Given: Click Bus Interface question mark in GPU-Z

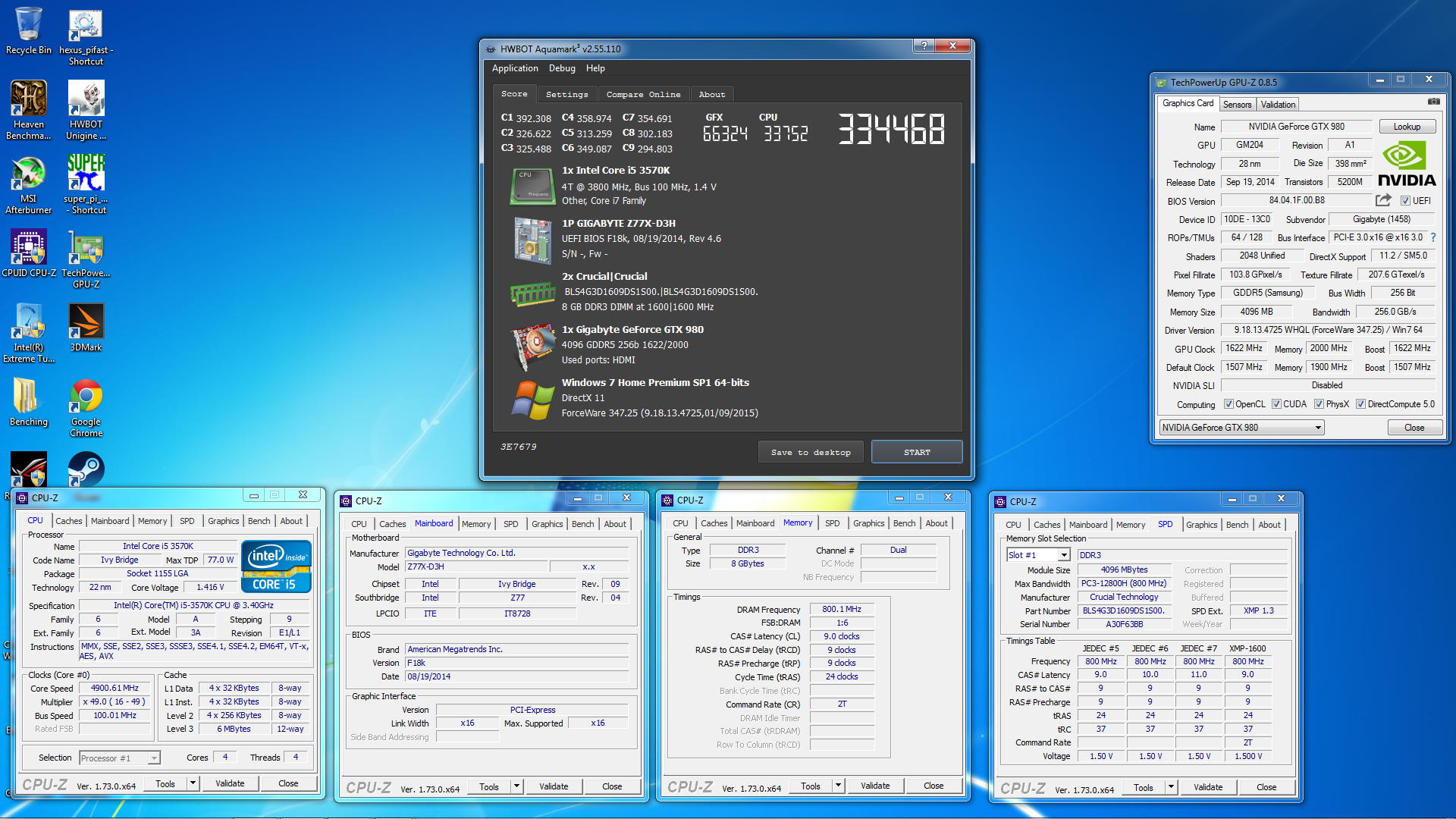Looking at the screenshot, I should tap(1433, 237).
